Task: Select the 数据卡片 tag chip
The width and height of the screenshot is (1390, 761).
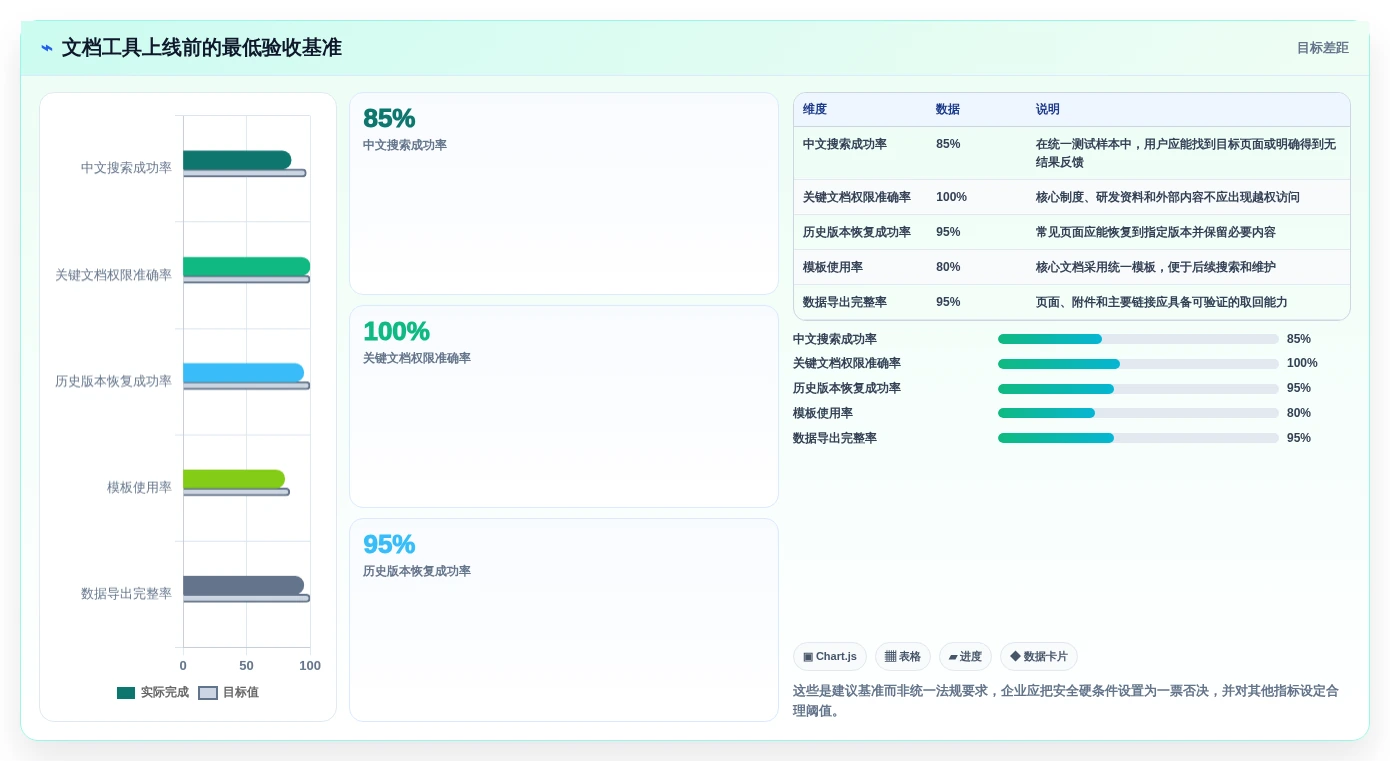Action: coord(1039,657)
